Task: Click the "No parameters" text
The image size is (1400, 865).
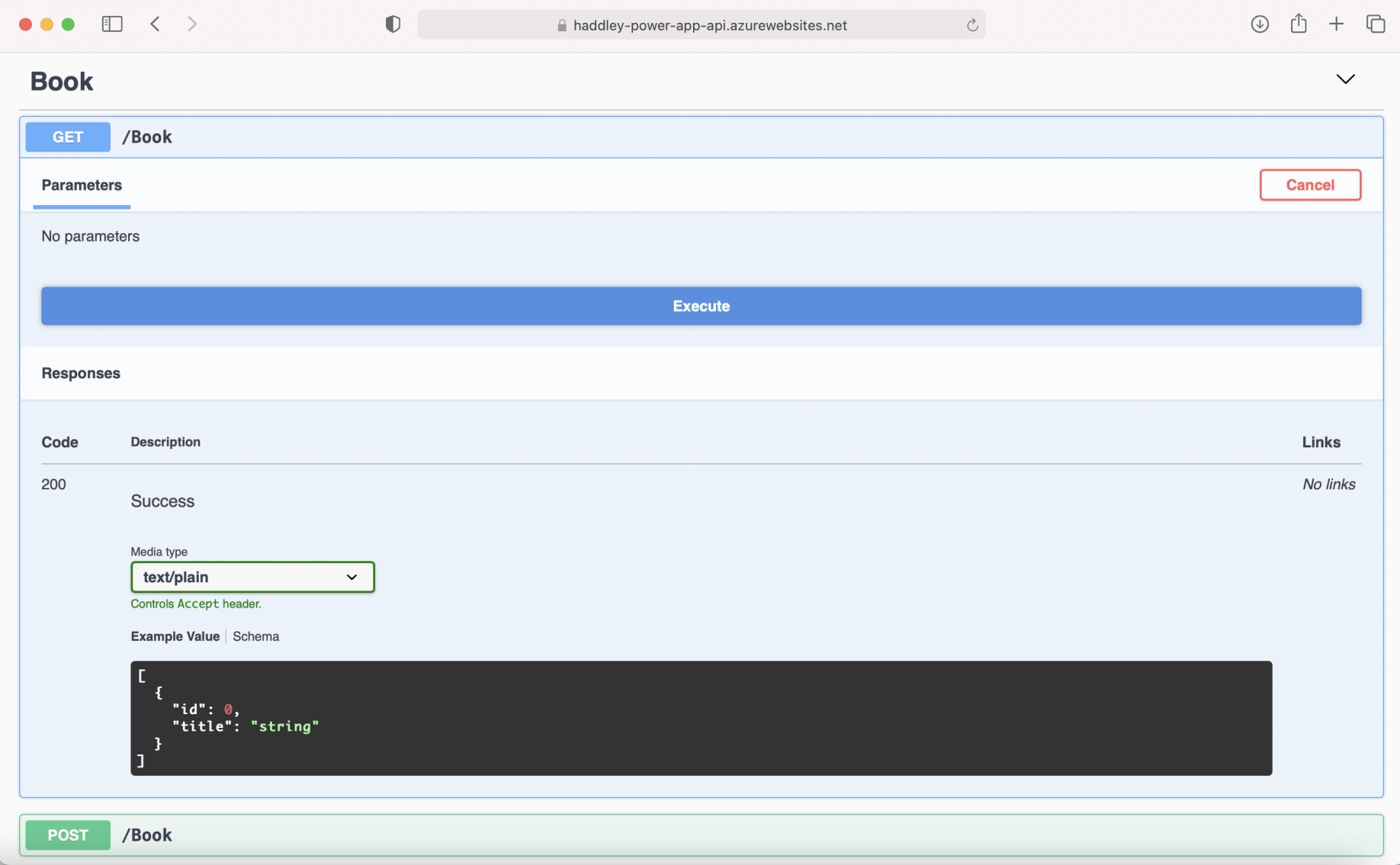Action: (91, 236)
